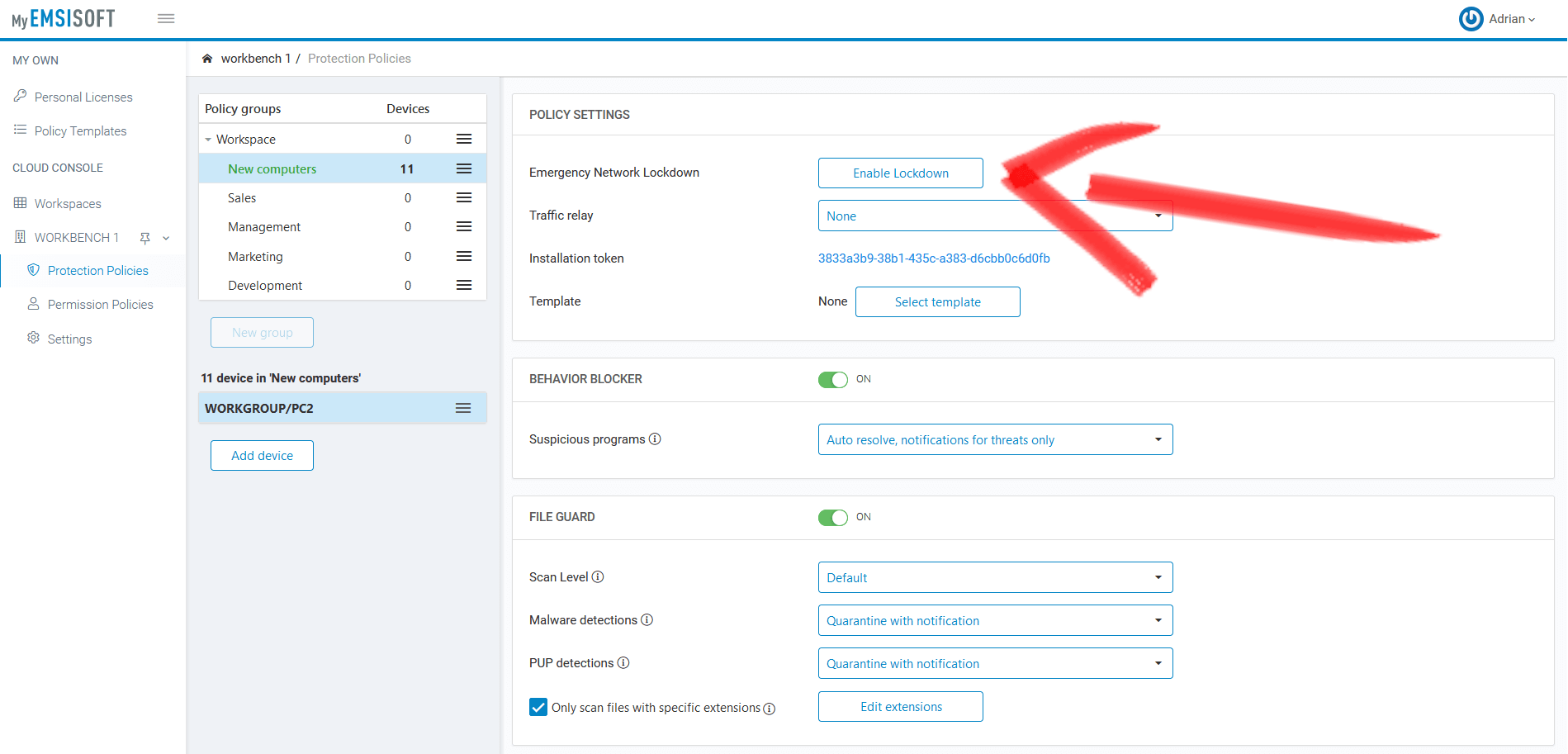Toggle the File Guard switch

point(832,518)
